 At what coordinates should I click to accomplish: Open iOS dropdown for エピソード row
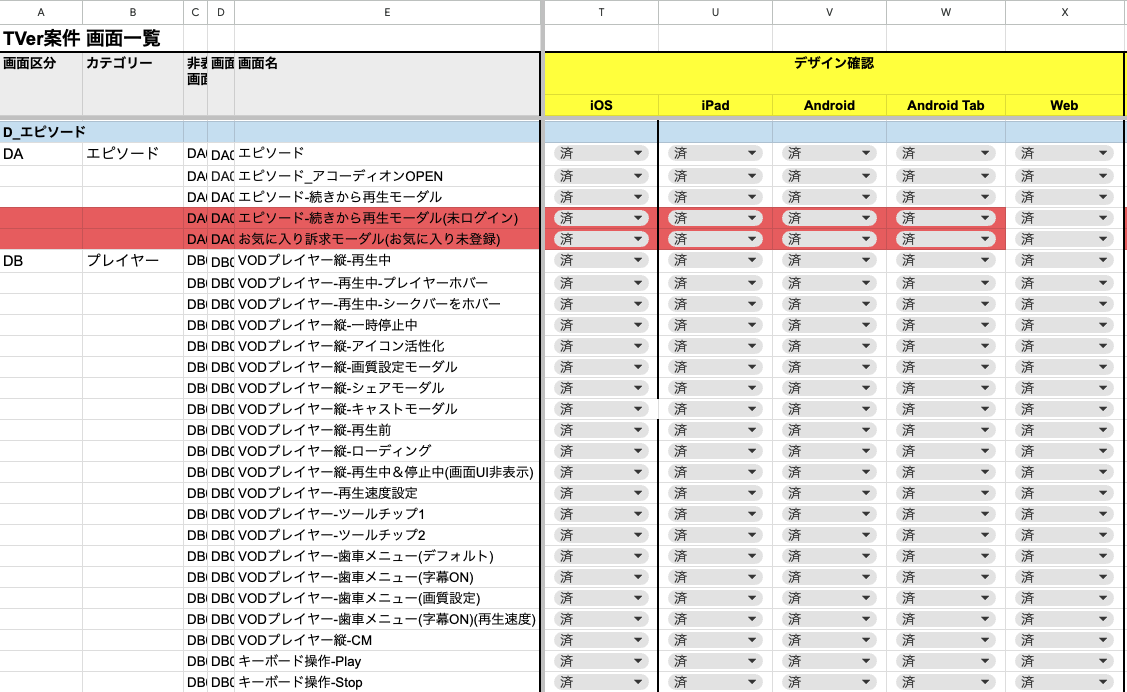tap(601, 153)
